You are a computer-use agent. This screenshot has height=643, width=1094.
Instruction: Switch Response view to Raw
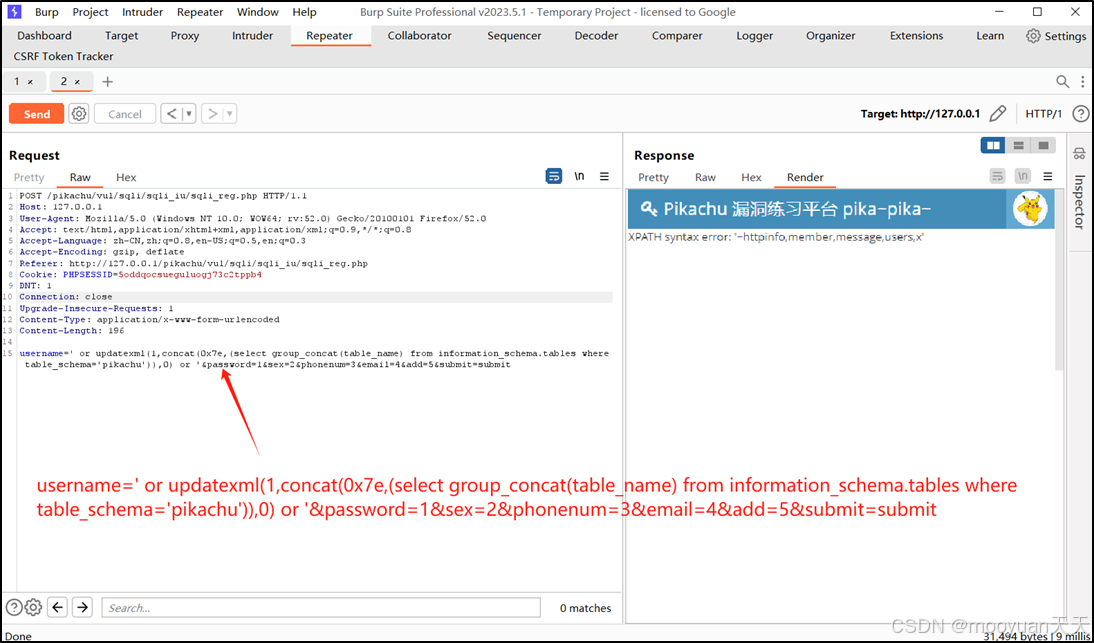[705, 177]
